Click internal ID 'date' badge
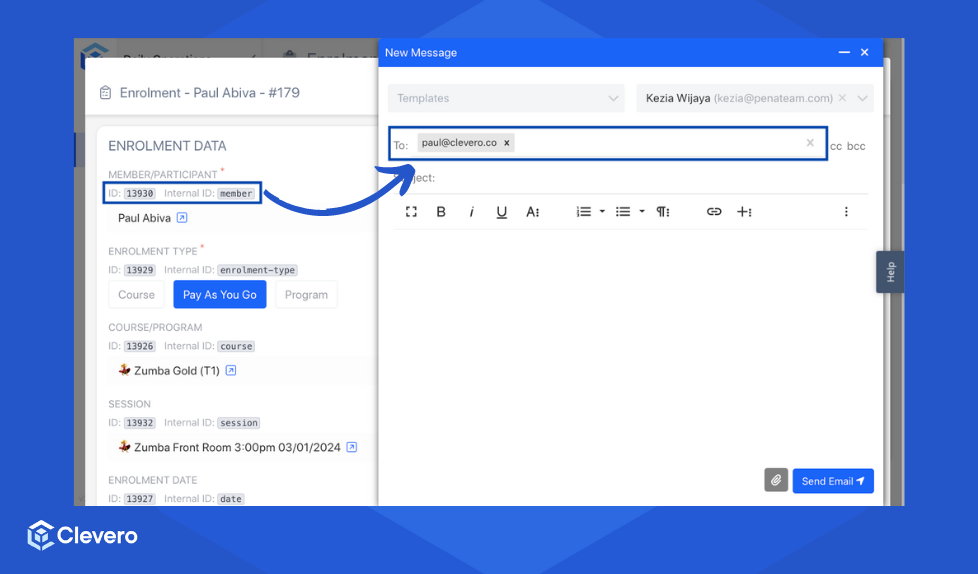Image resolution: width=978 pixels, height=574 pixels. pyautogui.click(x=231, y=499)
